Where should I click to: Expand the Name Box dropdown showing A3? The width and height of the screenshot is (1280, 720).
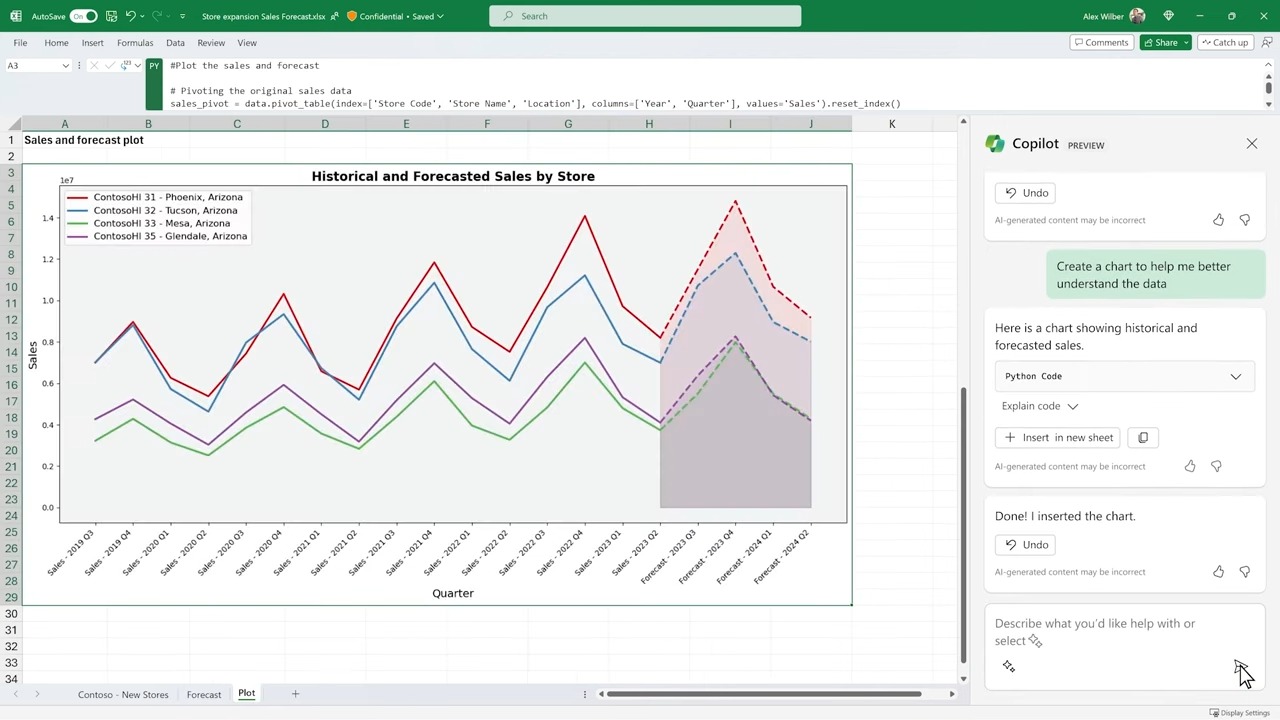pos(65,66)
